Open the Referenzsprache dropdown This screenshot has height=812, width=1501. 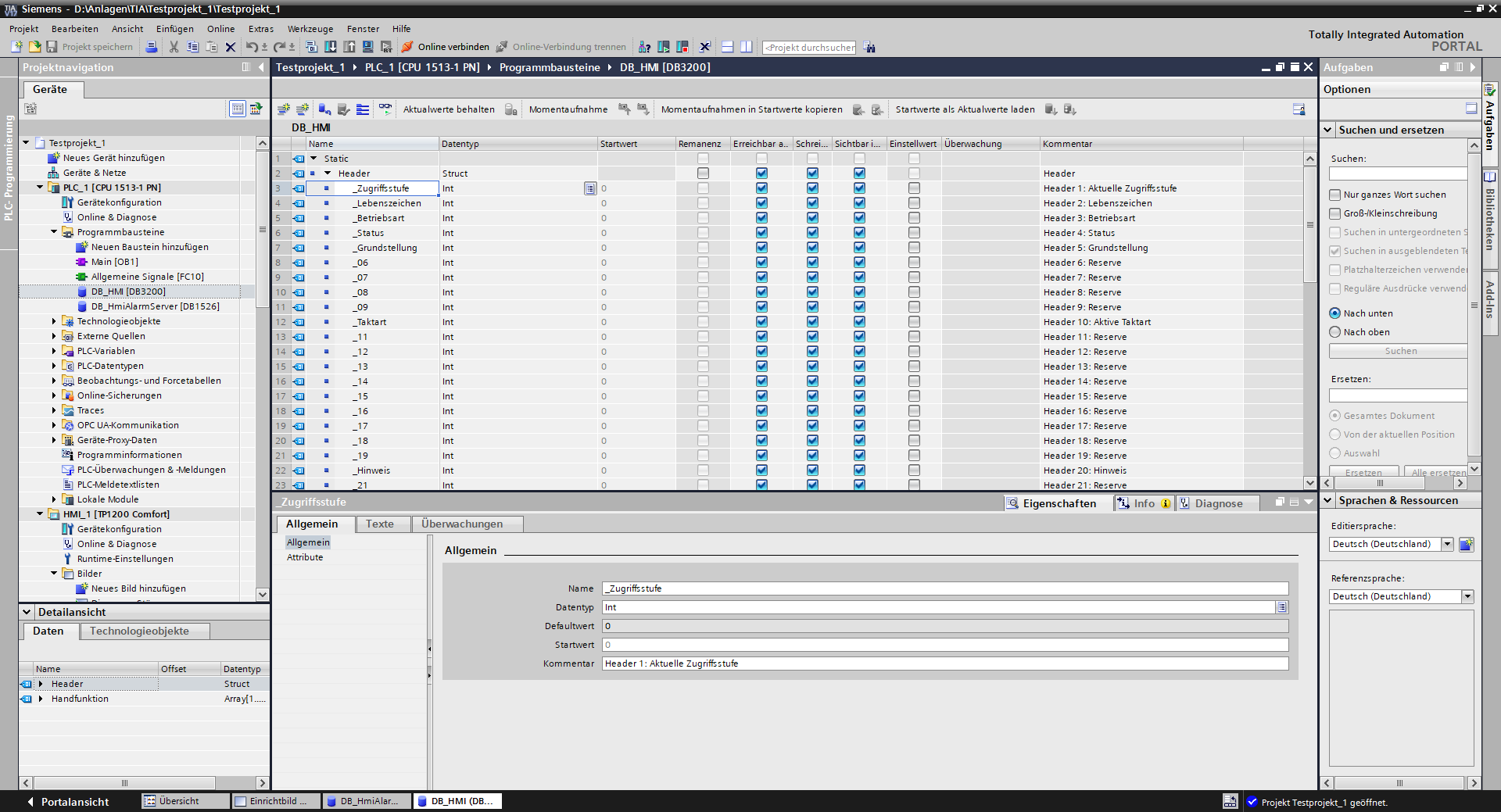coord(1467,596)
